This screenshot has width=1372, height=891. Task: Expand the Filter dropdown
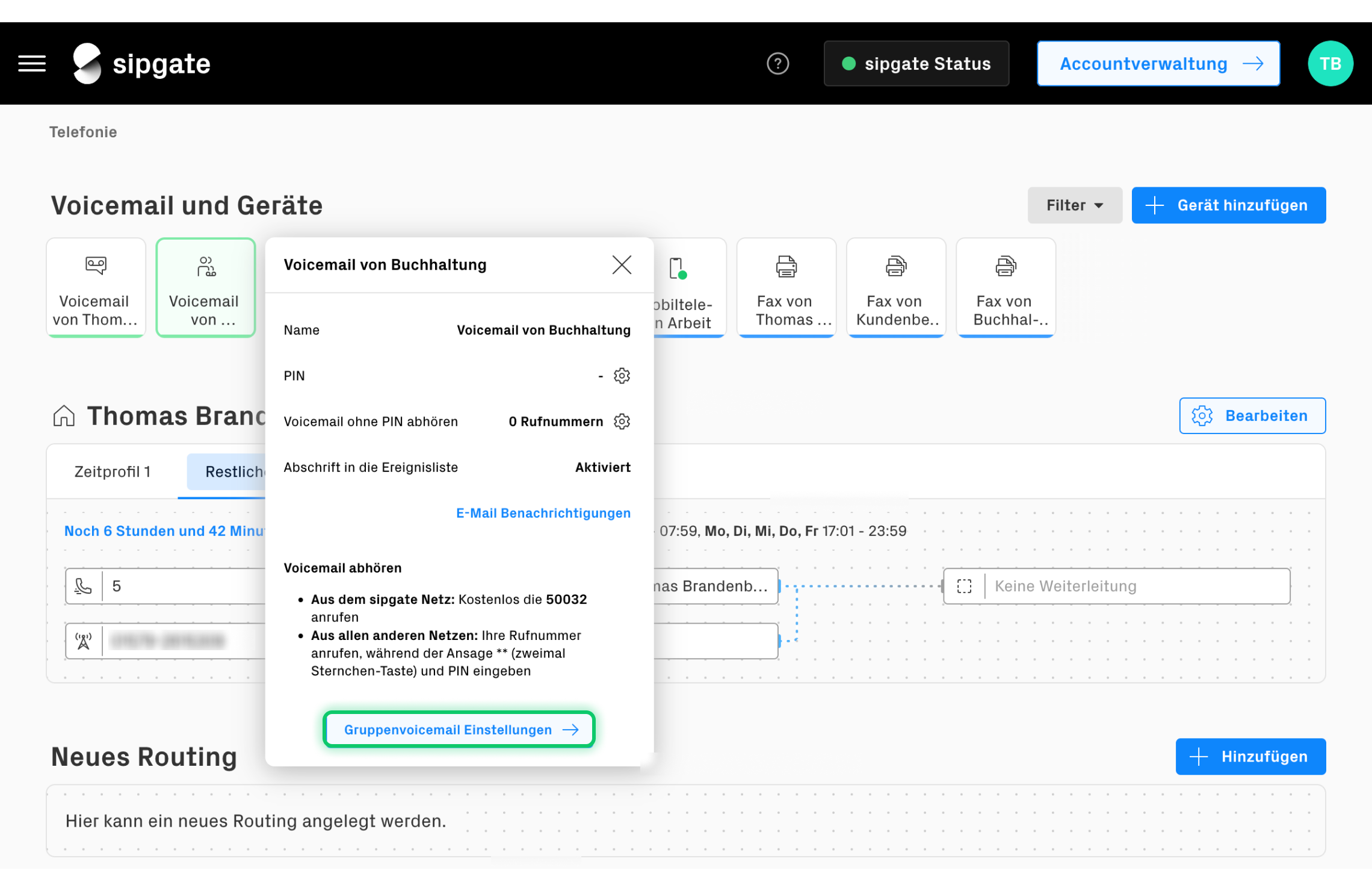click(x=1074, y=205)
